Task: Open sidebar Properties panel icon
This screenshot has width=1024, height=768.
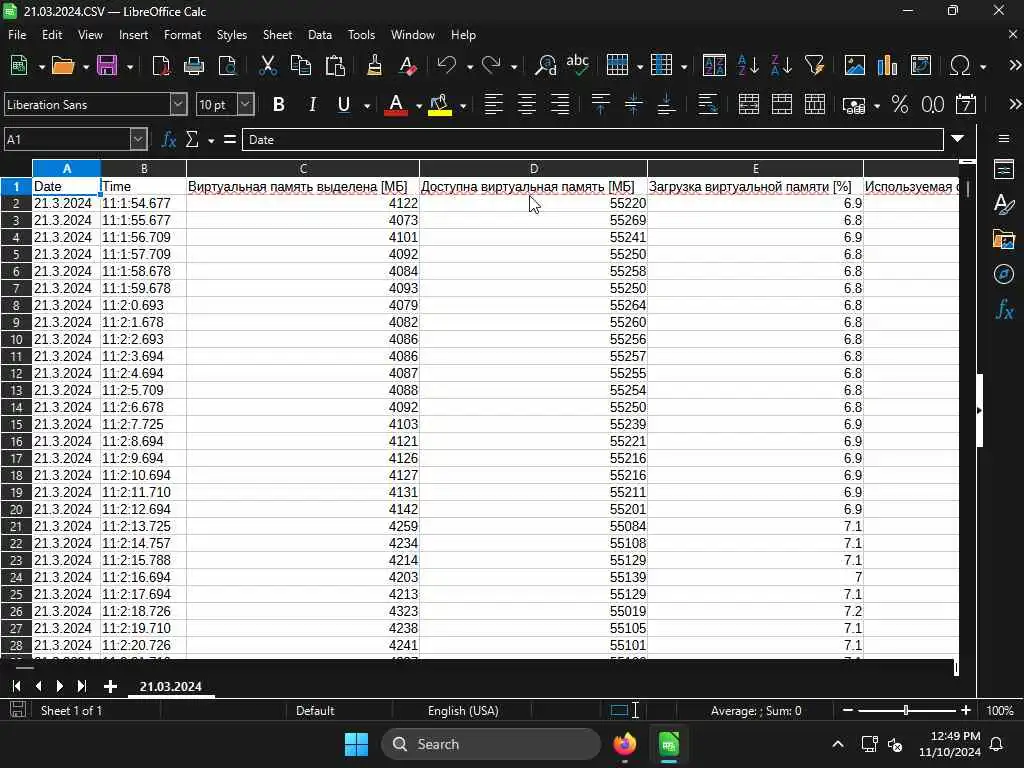Action: pos(1004,169)
